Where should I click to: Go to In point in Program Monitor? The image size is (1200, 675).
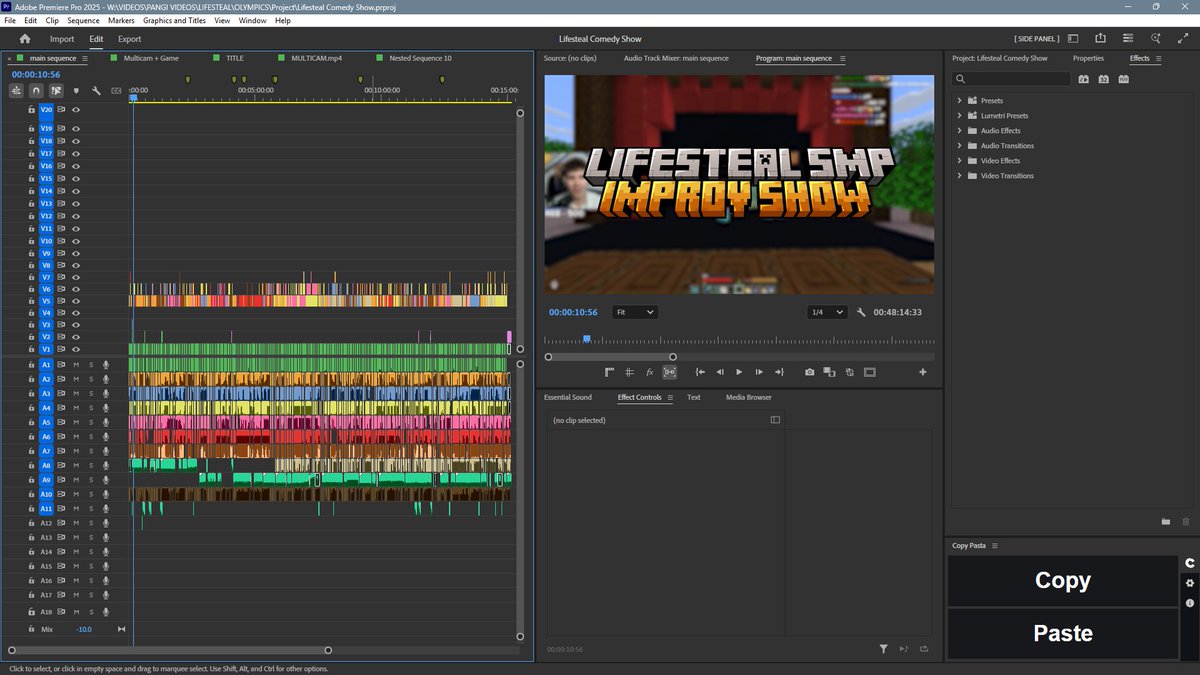(x=700, y=372)
